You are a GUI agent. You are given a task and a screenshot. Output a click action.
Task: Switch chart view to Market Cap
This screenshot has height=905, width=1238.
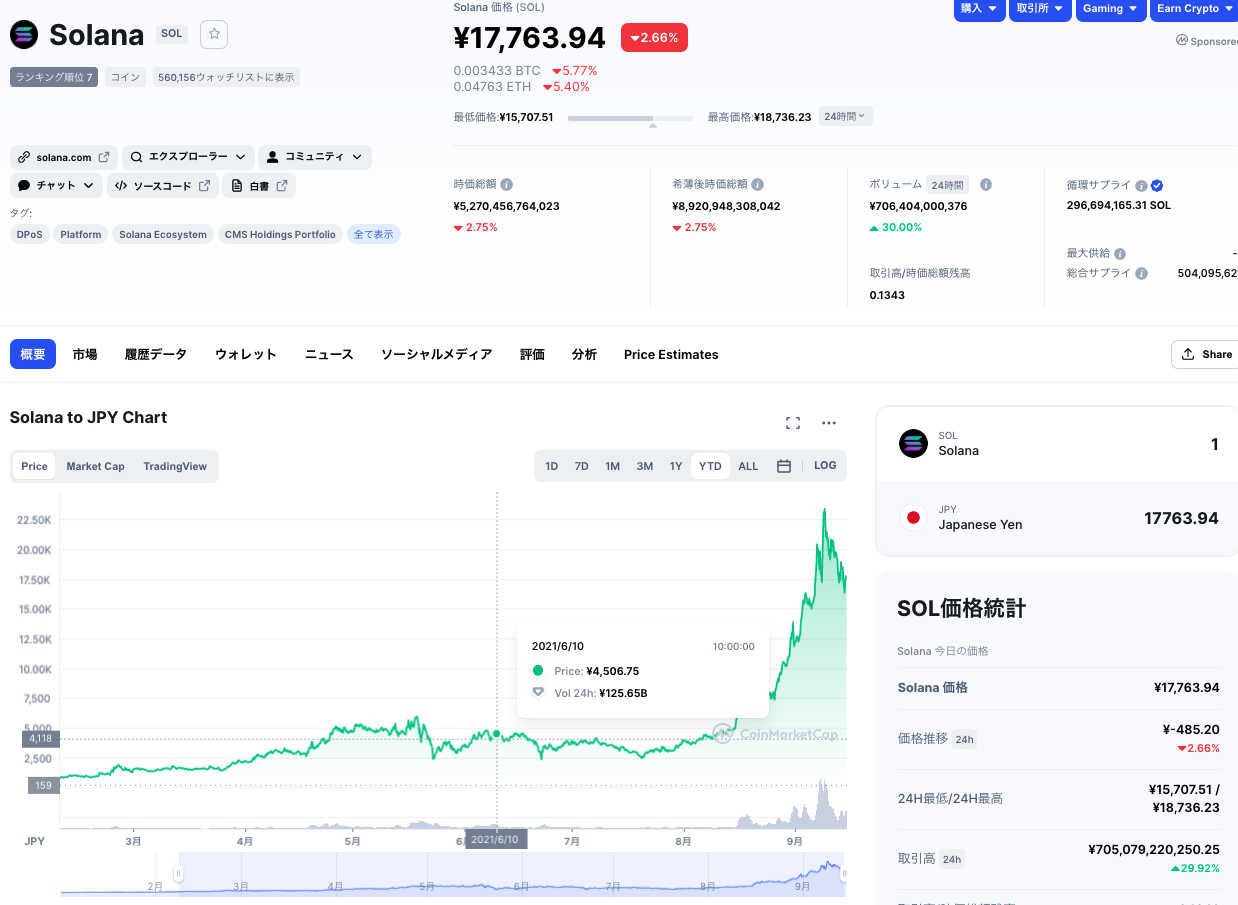click(x=95, y=466)
